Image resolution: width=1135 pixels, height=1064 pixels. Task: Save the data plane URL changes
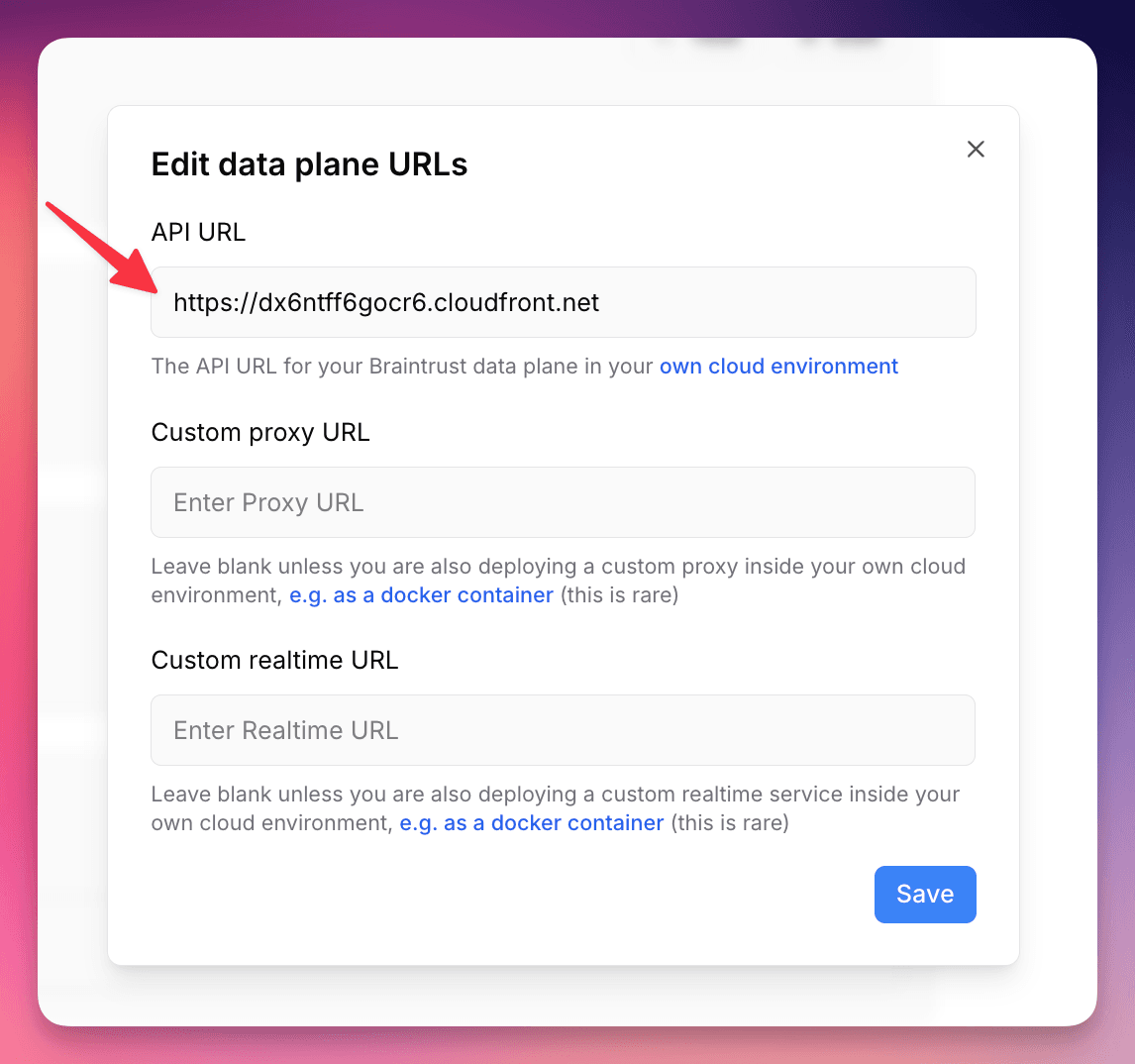(924, 894)
